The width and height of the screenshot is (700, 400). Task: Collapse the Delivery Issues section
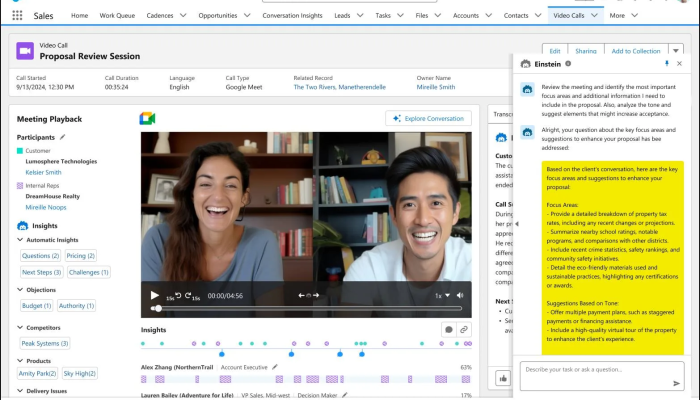pyautogui.click(x=20, y=391)
